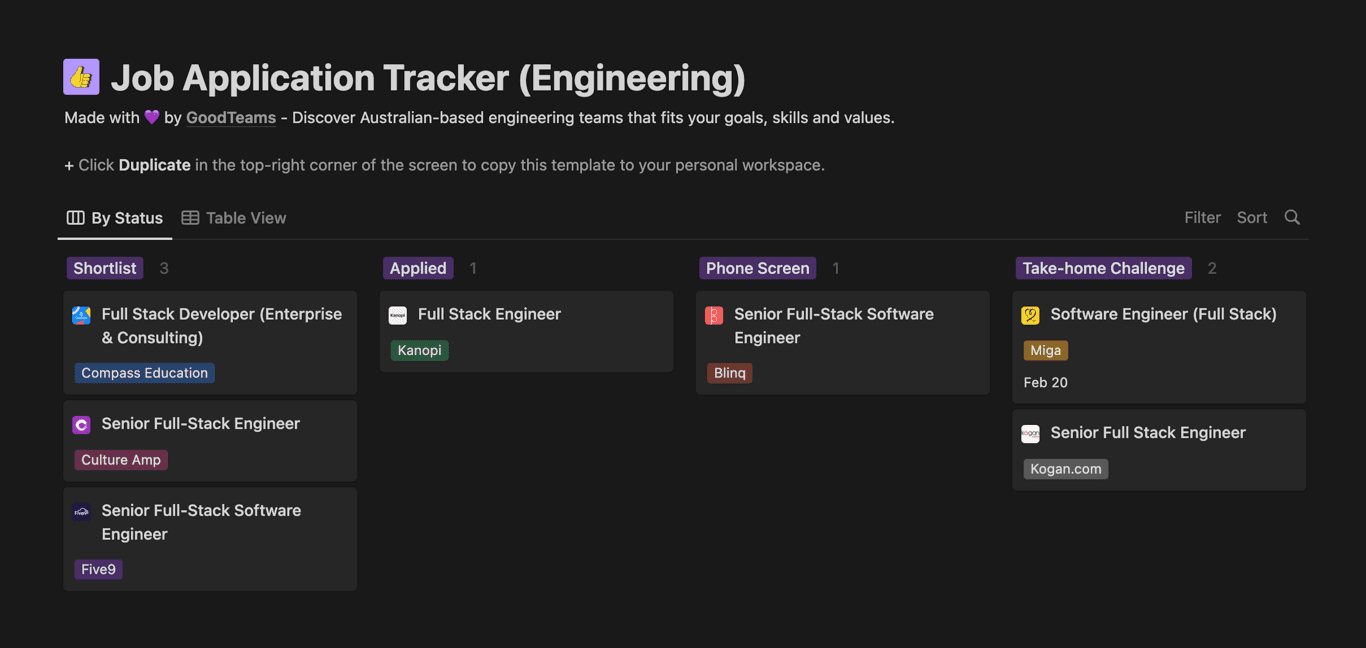Click the Phone Screen status label

pos(758,268)
